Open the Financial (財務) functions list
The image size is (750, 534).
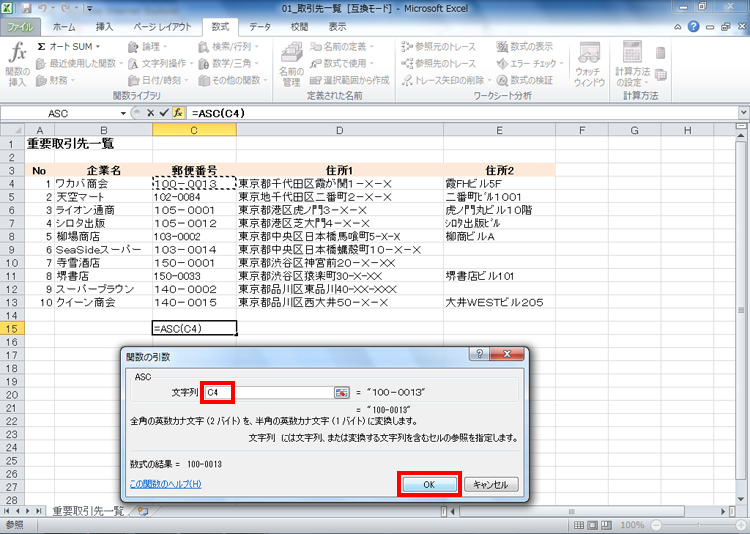(55, 80)
